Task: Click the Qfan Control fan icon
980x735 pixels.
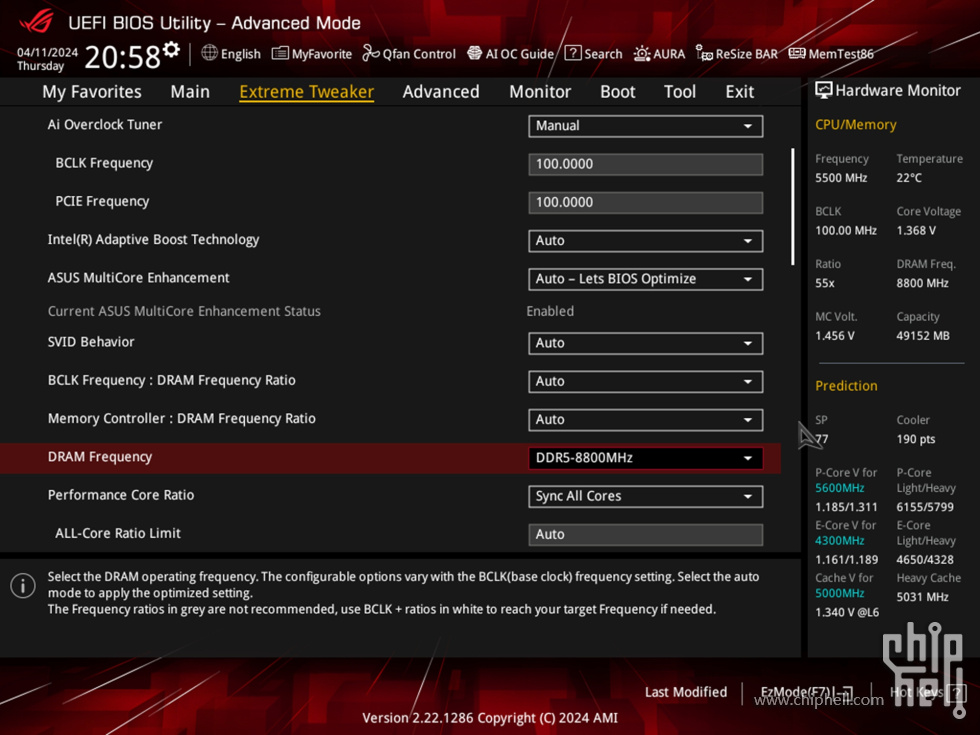Action: (371, 54)
